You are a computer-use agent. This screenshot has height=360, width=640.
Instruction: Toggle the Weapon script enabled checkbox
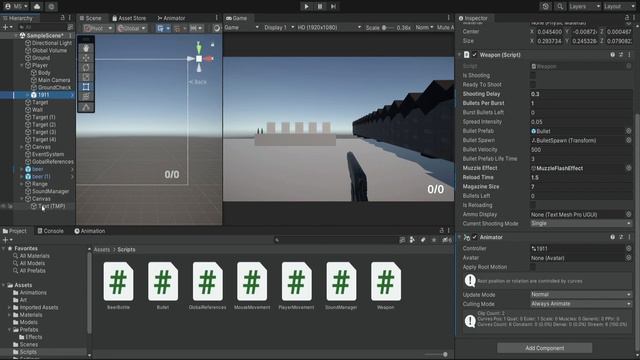click(x=475, y=55)
